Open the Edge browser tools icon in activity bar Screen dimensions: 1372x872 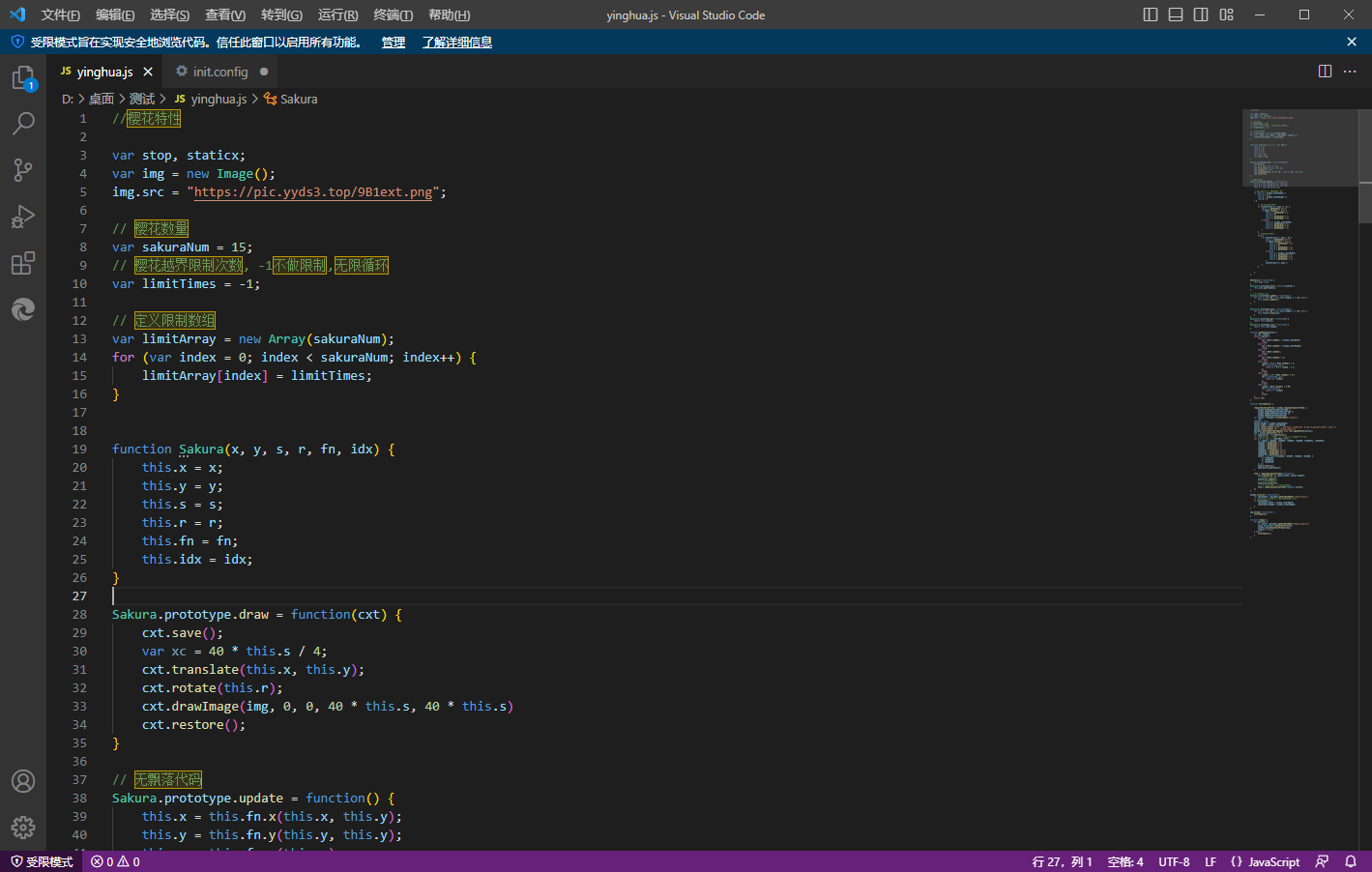tap(23, 309)
